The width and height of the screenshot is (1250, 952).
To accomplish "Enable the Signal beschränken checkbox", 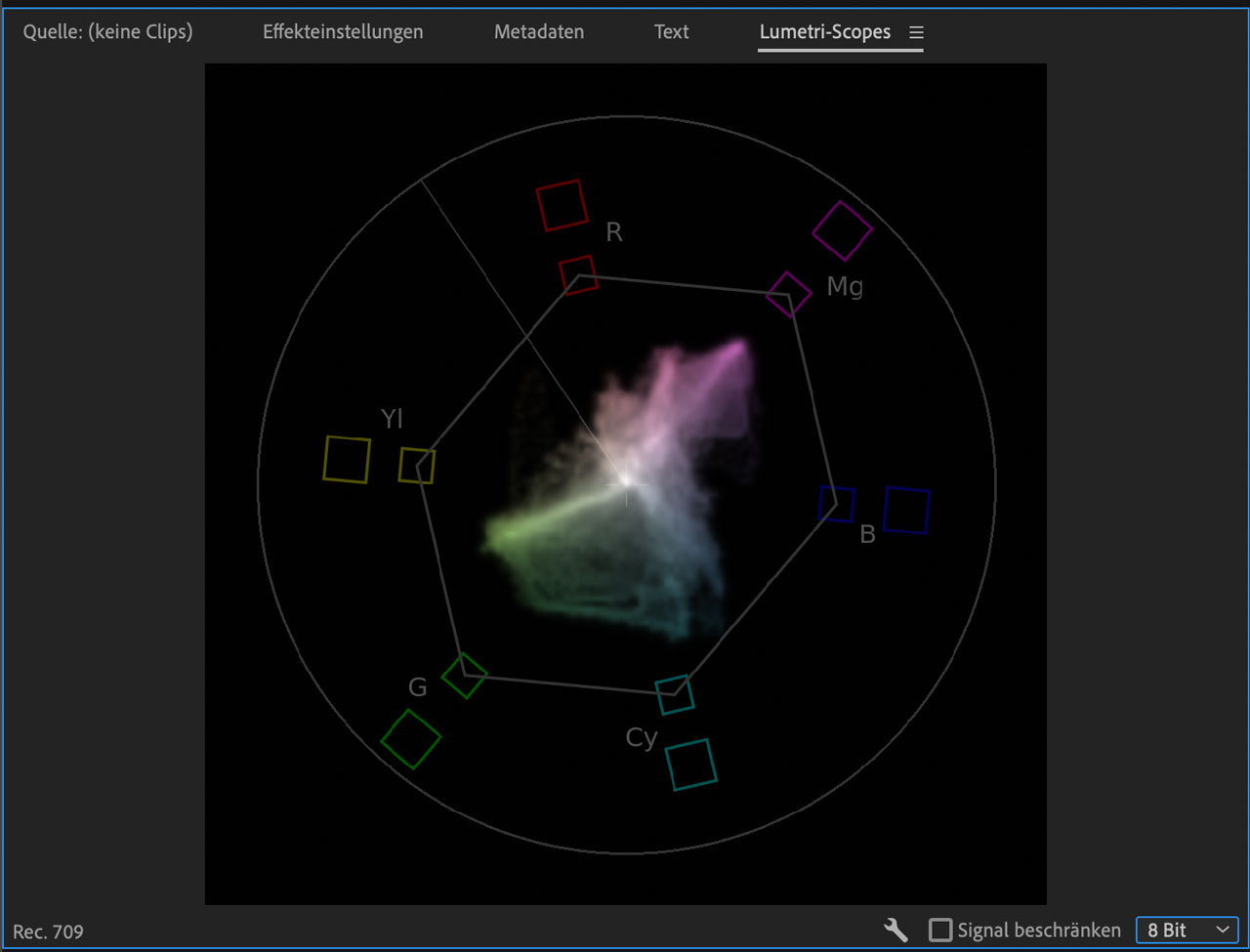I will [940, 930].
